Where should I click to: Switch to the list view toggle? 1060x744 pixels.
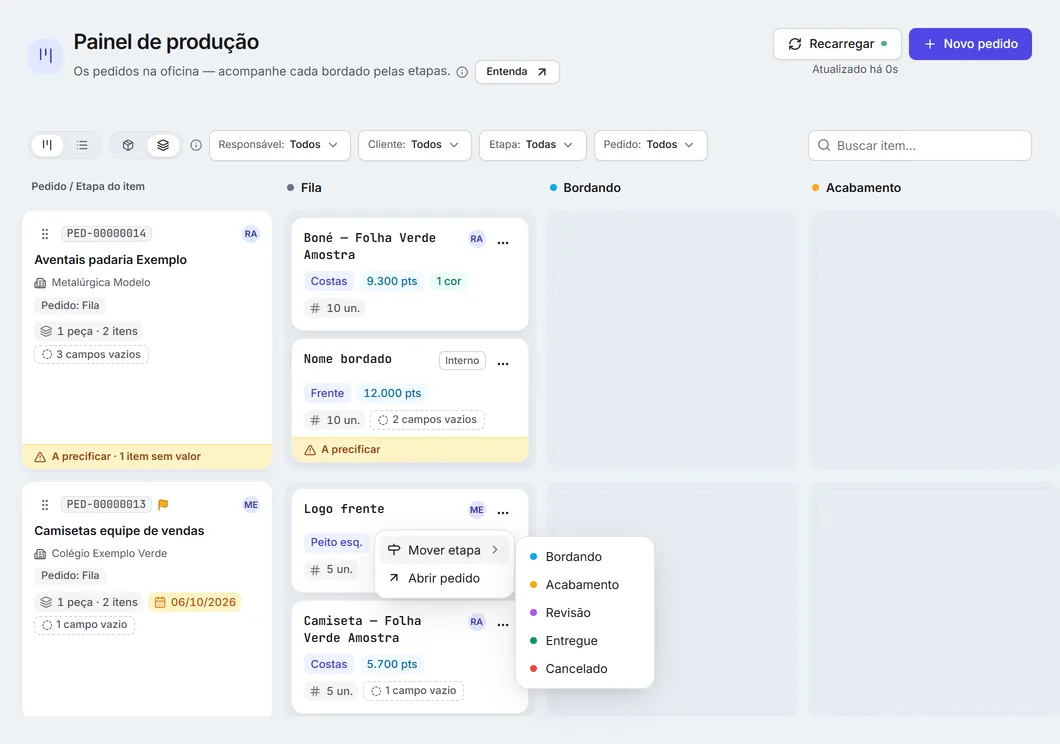pyautogui.click(x=82, y=145)
